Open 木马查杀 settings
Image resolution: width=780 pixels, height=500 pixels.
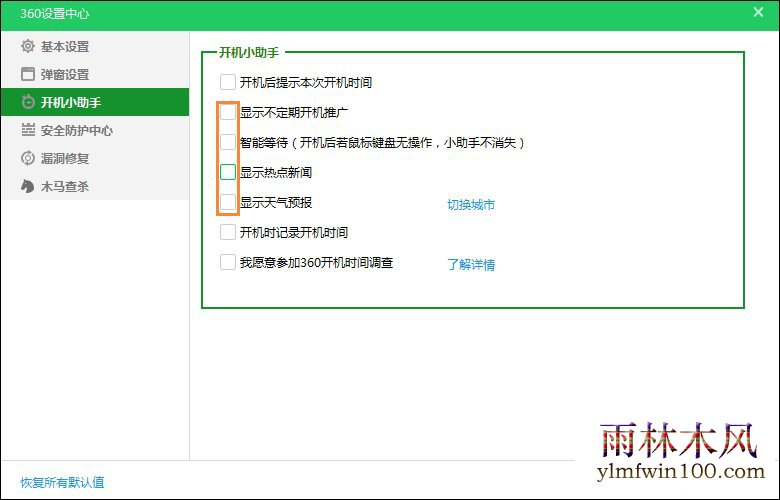click(x=95, y=186)
